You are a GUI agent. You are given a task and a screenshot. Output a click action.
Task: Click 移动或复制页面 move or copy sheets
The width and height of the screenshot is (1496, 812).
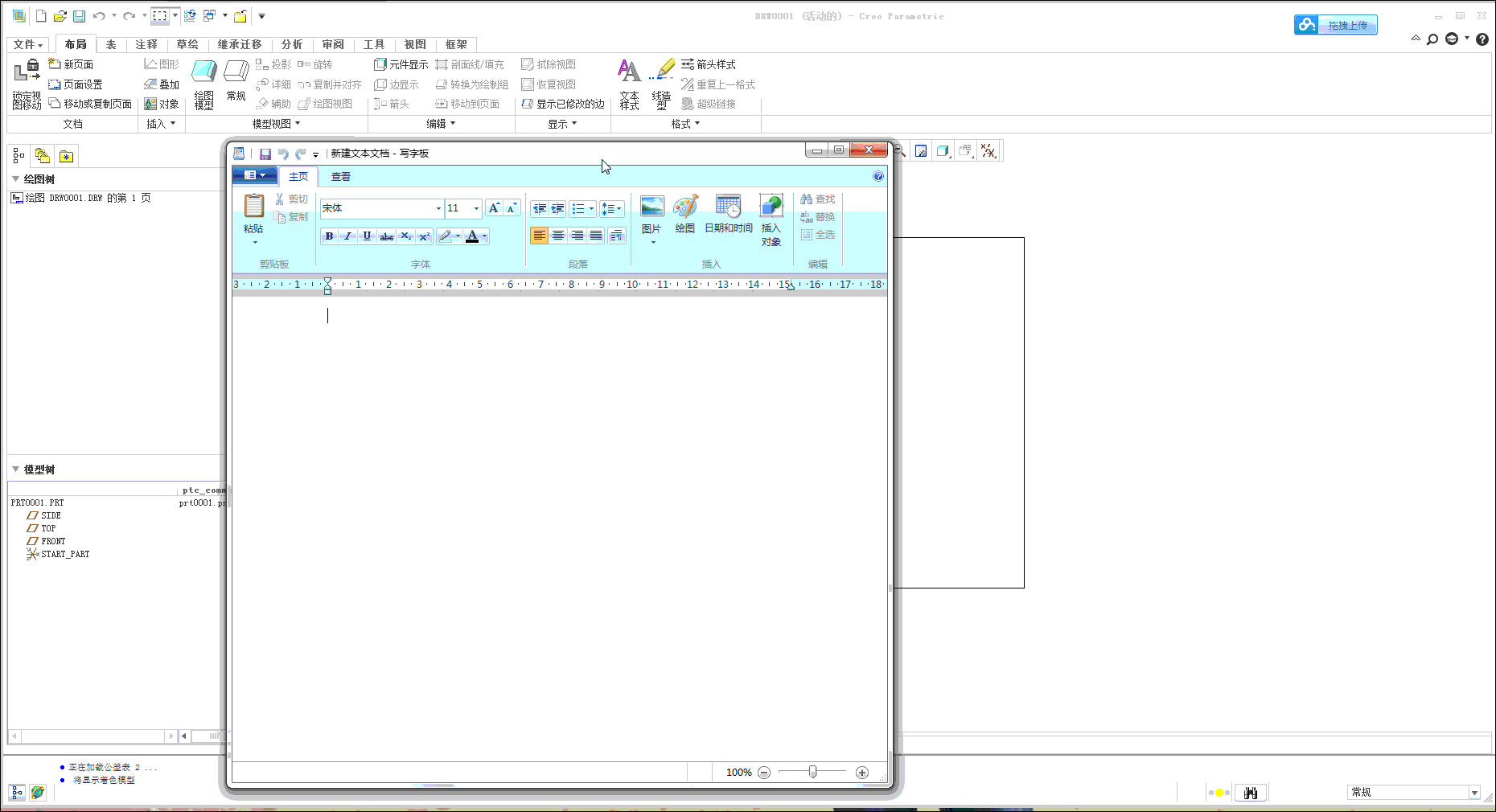pyautogui.click(x=90, y=104)
